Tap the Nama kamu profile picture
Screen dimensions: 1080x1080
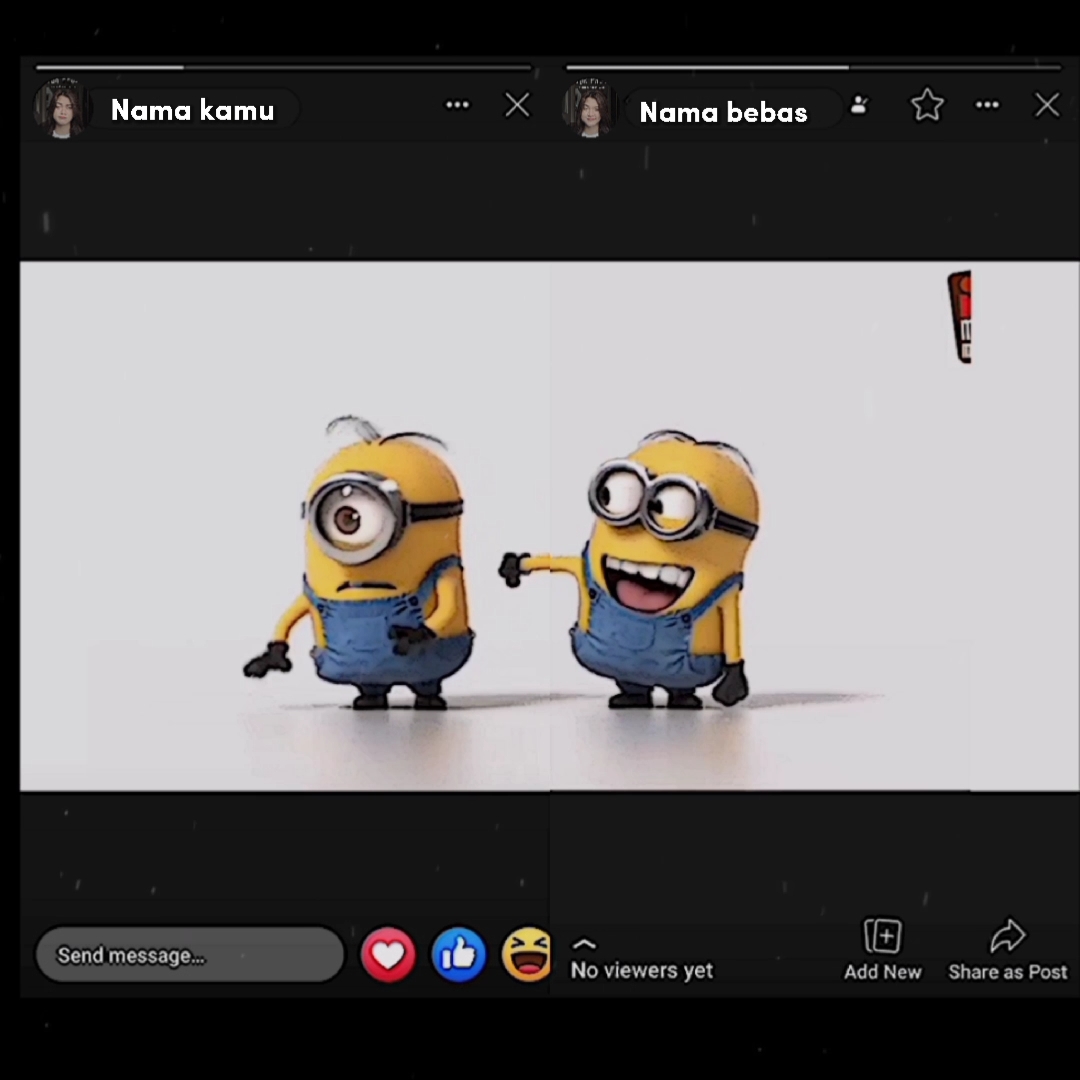click(61, 109)
